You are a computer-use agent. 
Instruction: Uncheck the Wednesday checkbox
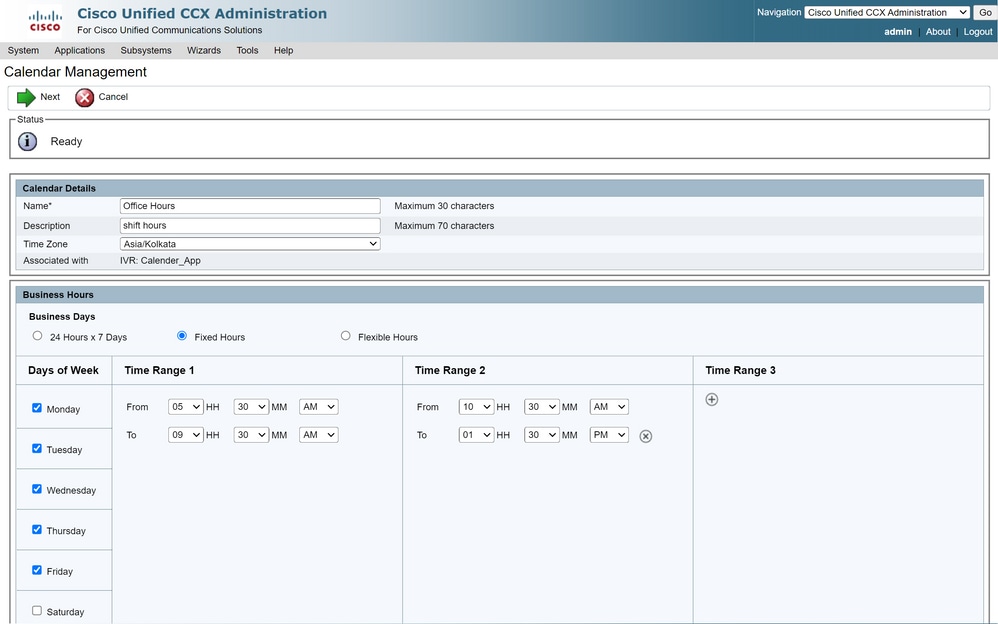tap(37, 489)
